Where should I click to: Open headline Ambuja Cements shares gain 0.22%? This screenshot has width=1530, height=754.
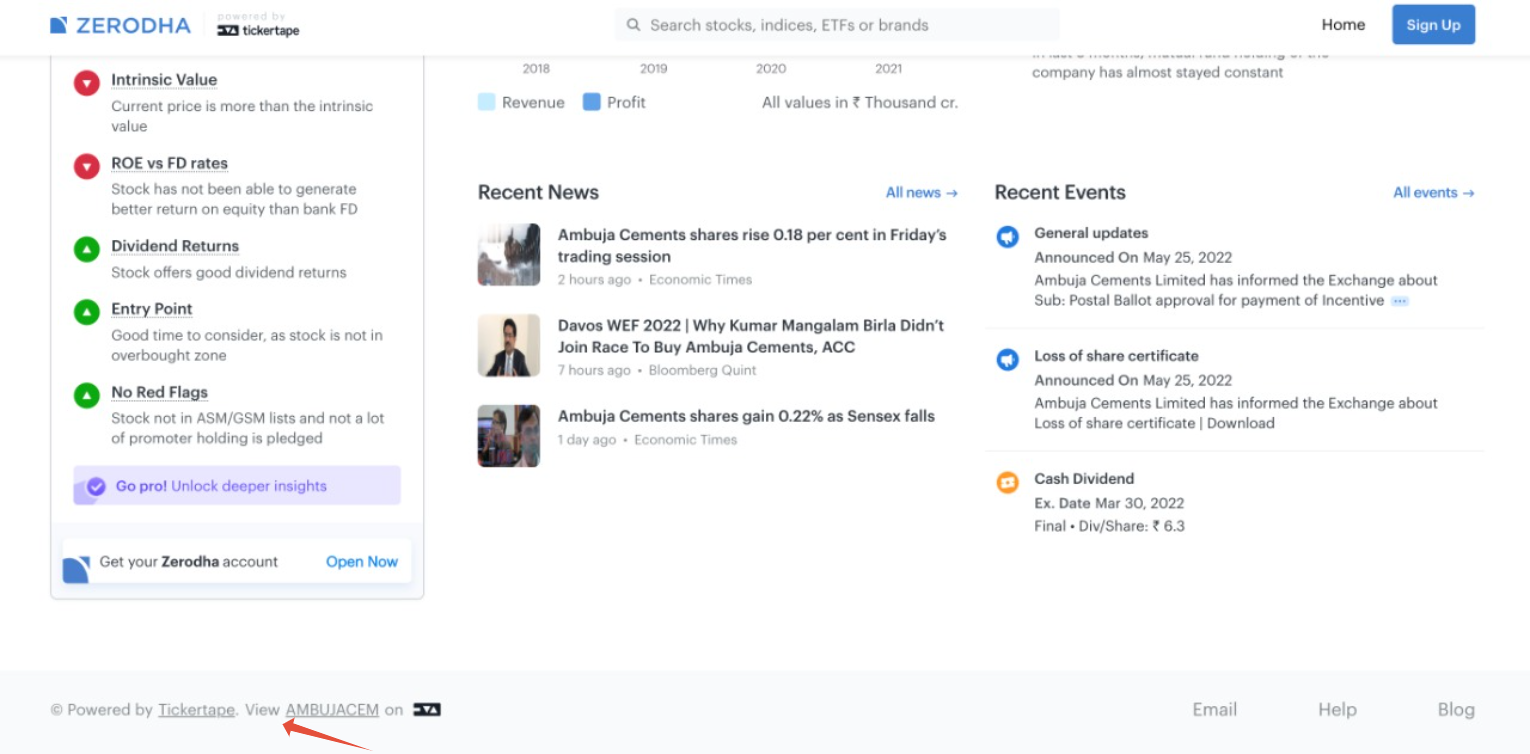tap(746, 416)
